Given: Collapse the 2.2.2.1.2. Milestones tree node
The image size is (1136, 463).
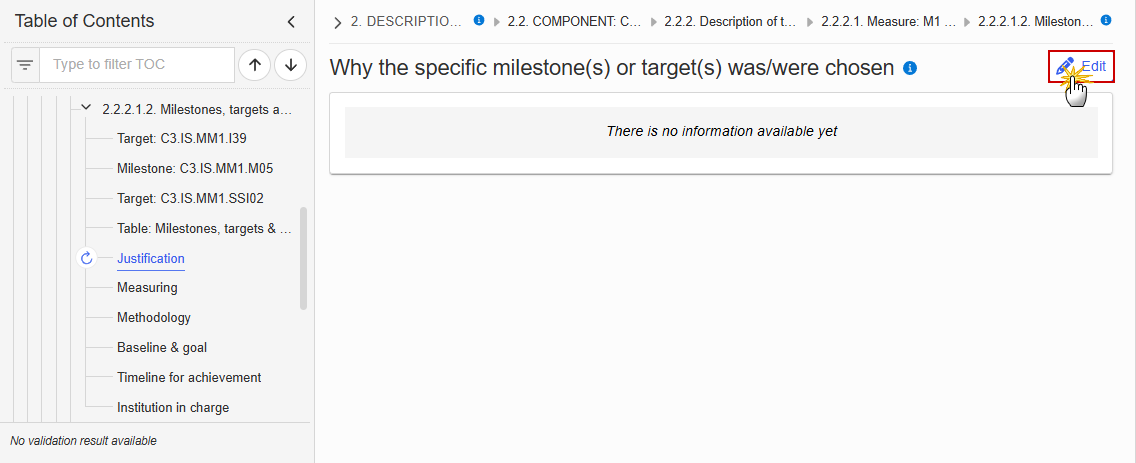Looking at the screenshot, I should (x=86, y=109).
